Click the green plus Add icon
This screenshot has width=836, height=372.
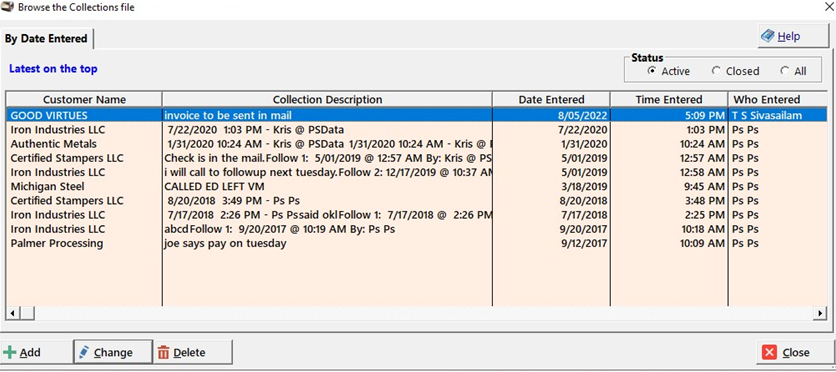9,353
